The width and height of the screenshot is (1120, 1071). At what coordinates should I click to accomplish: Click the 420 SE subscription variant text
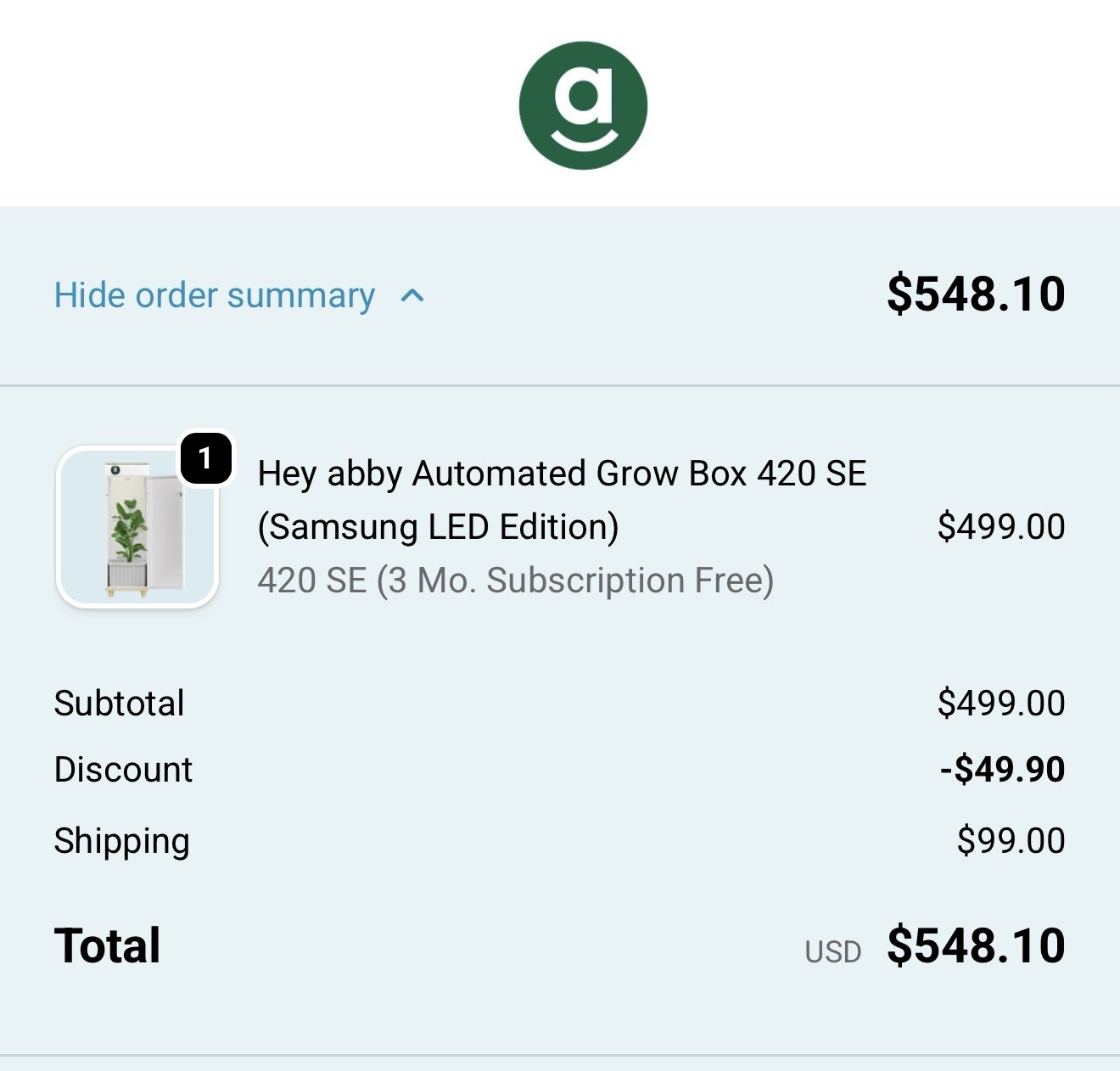515,580
